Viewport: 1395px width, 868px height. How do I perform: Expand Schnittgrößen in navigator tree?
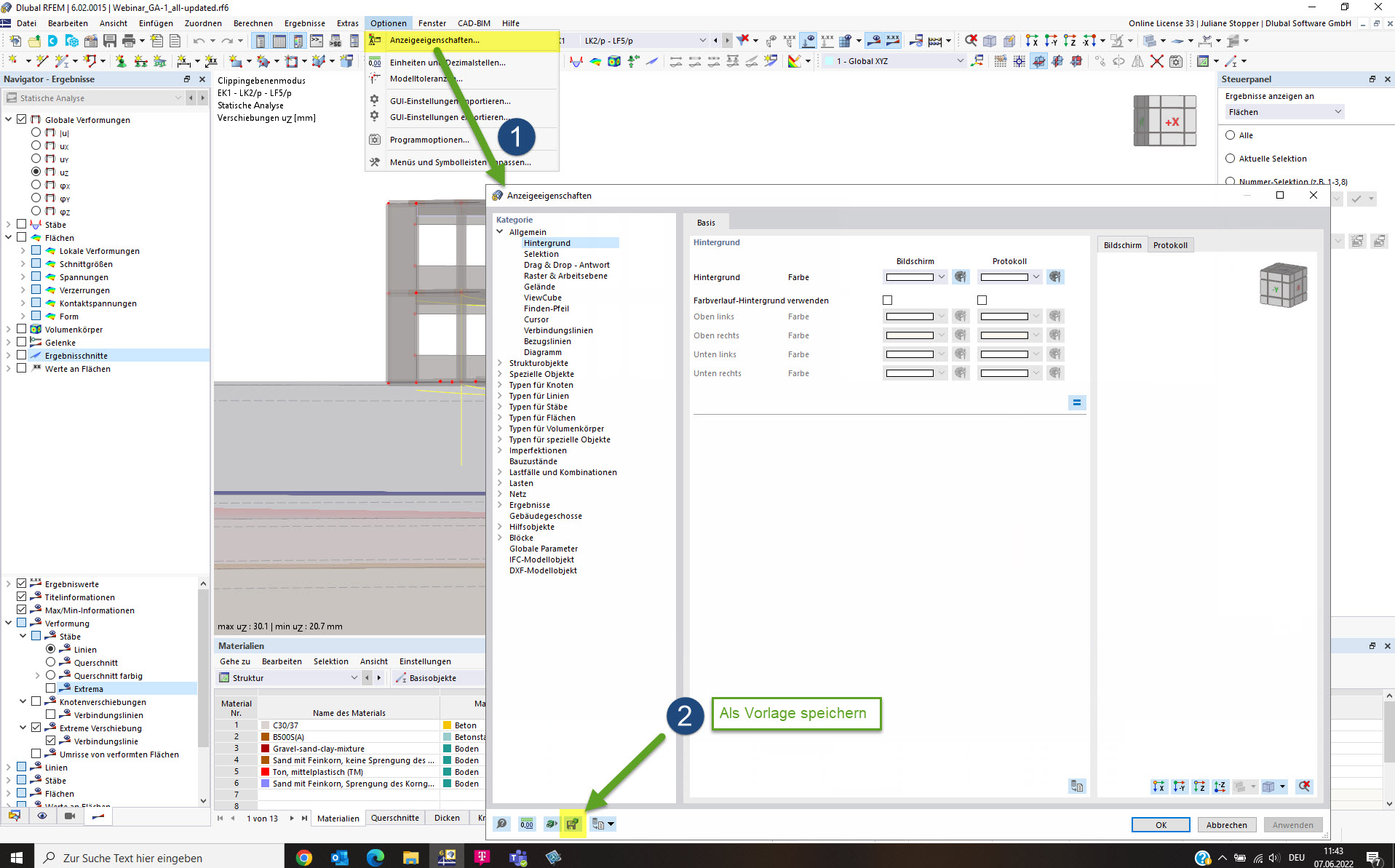pyautogui.click(x=23, y=264)
